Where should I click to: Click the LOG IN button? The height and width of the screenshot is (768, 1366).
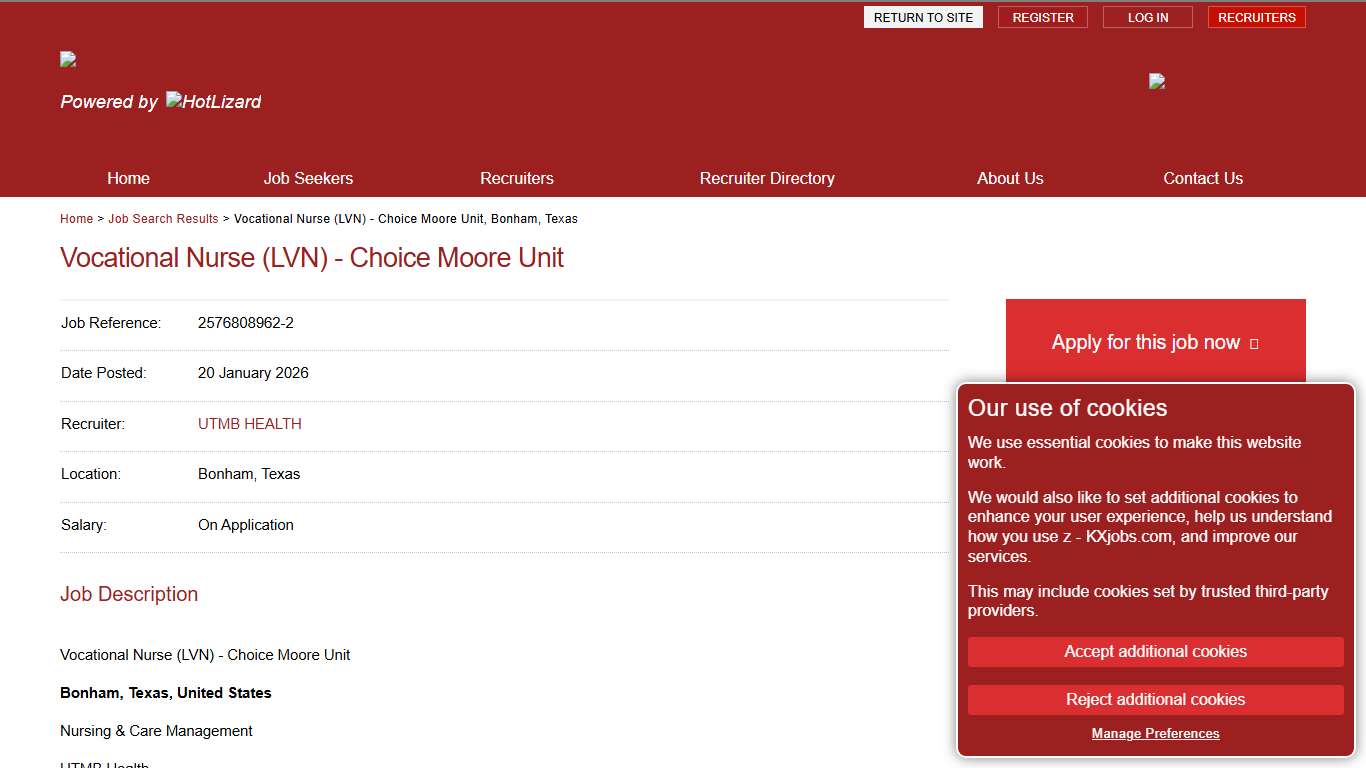coord(1147,17)
